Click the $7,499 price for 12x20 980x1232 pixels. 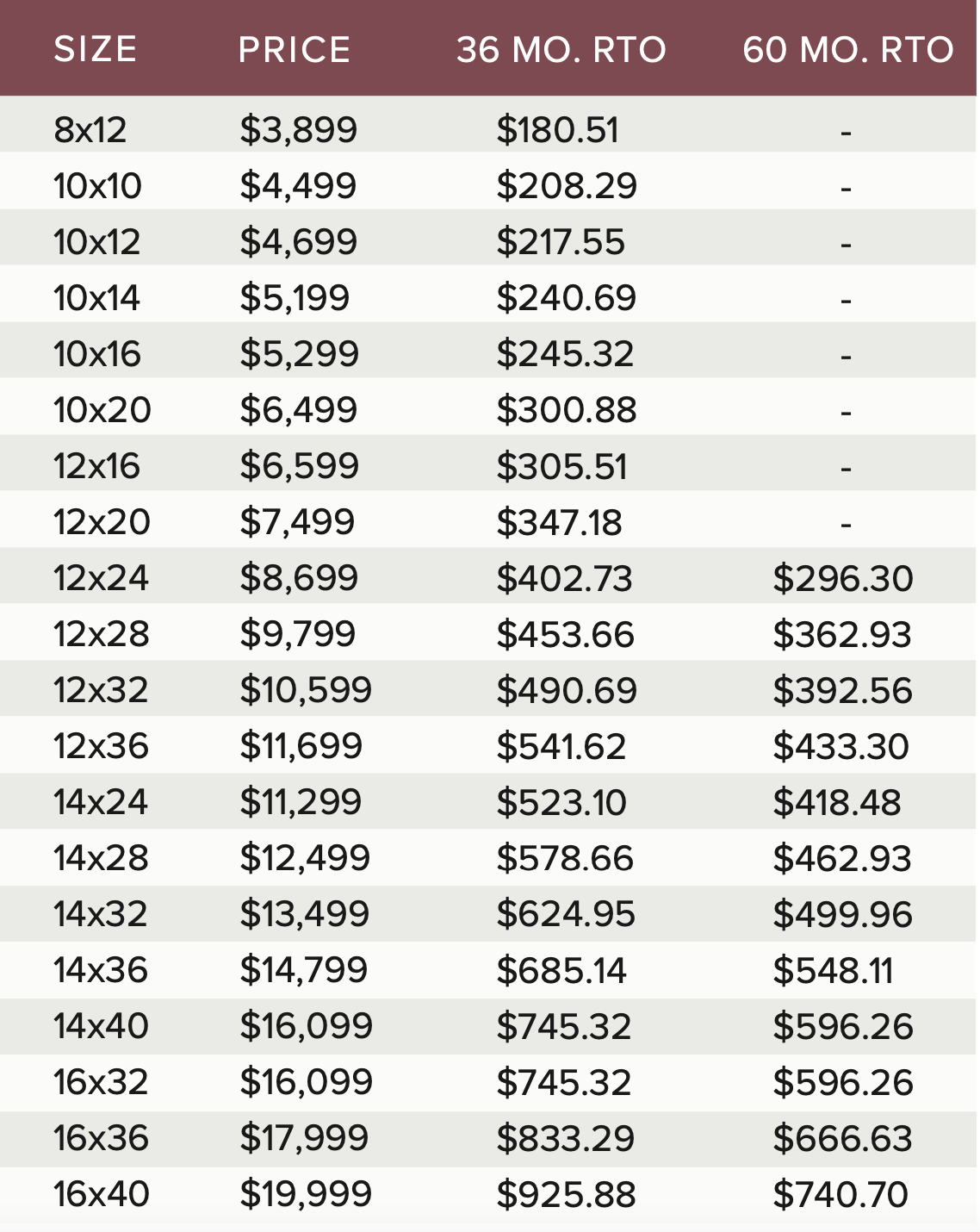(x=297, y=522)
